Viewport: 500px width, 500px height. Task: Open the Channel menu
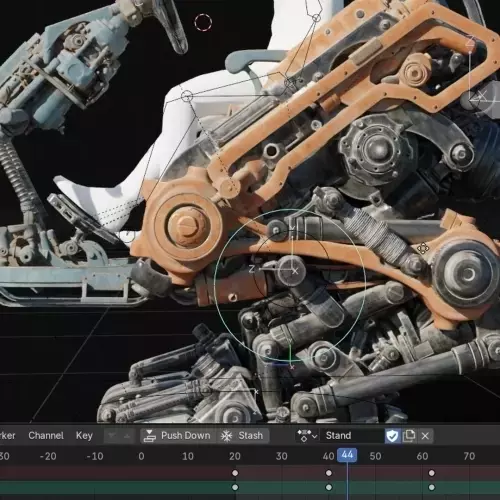tap(46, 436)
